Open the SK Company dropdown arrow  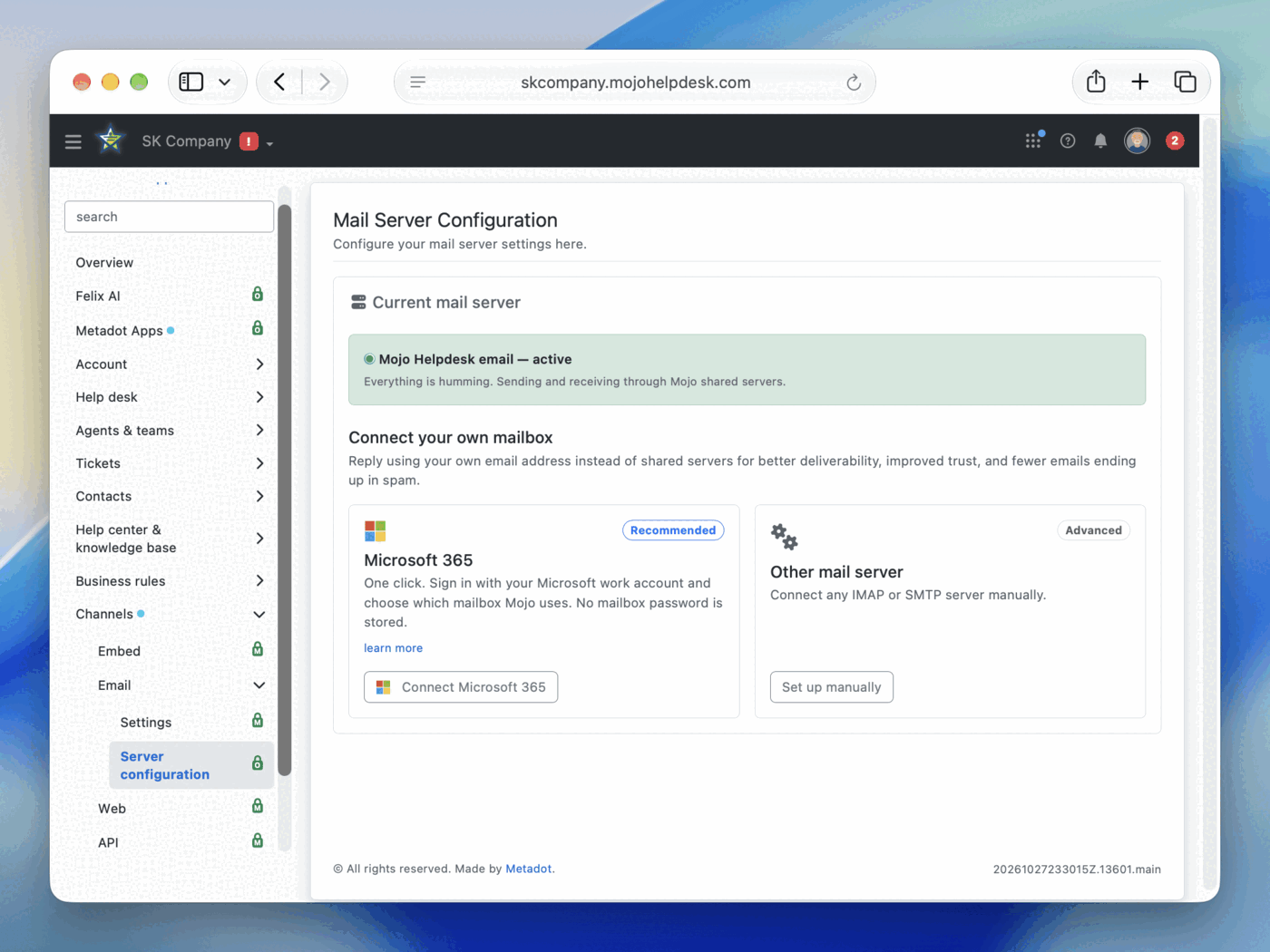[269, 144]
